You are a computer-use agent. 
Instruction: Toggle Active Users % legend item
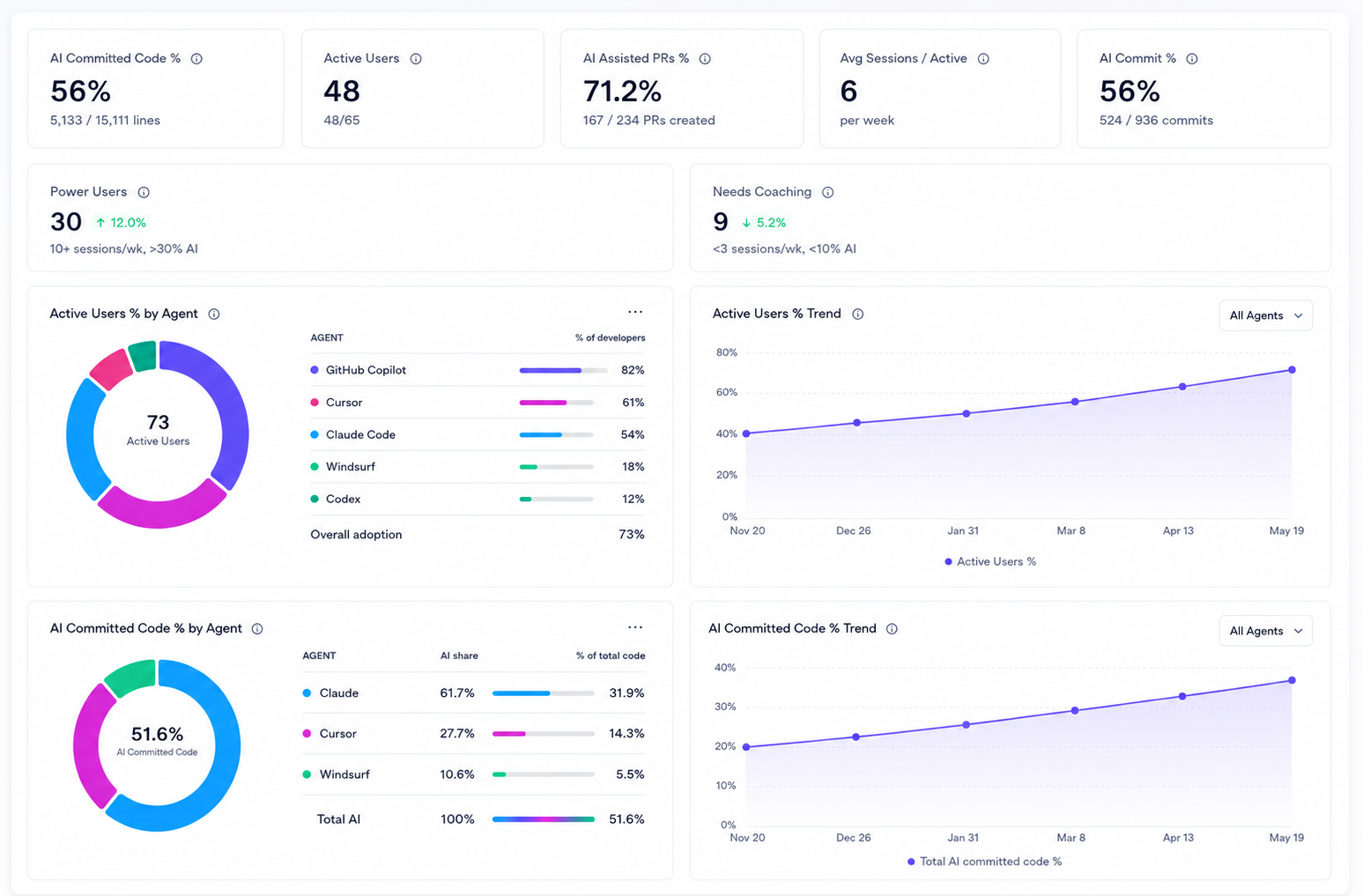click(x=990, y=561)
